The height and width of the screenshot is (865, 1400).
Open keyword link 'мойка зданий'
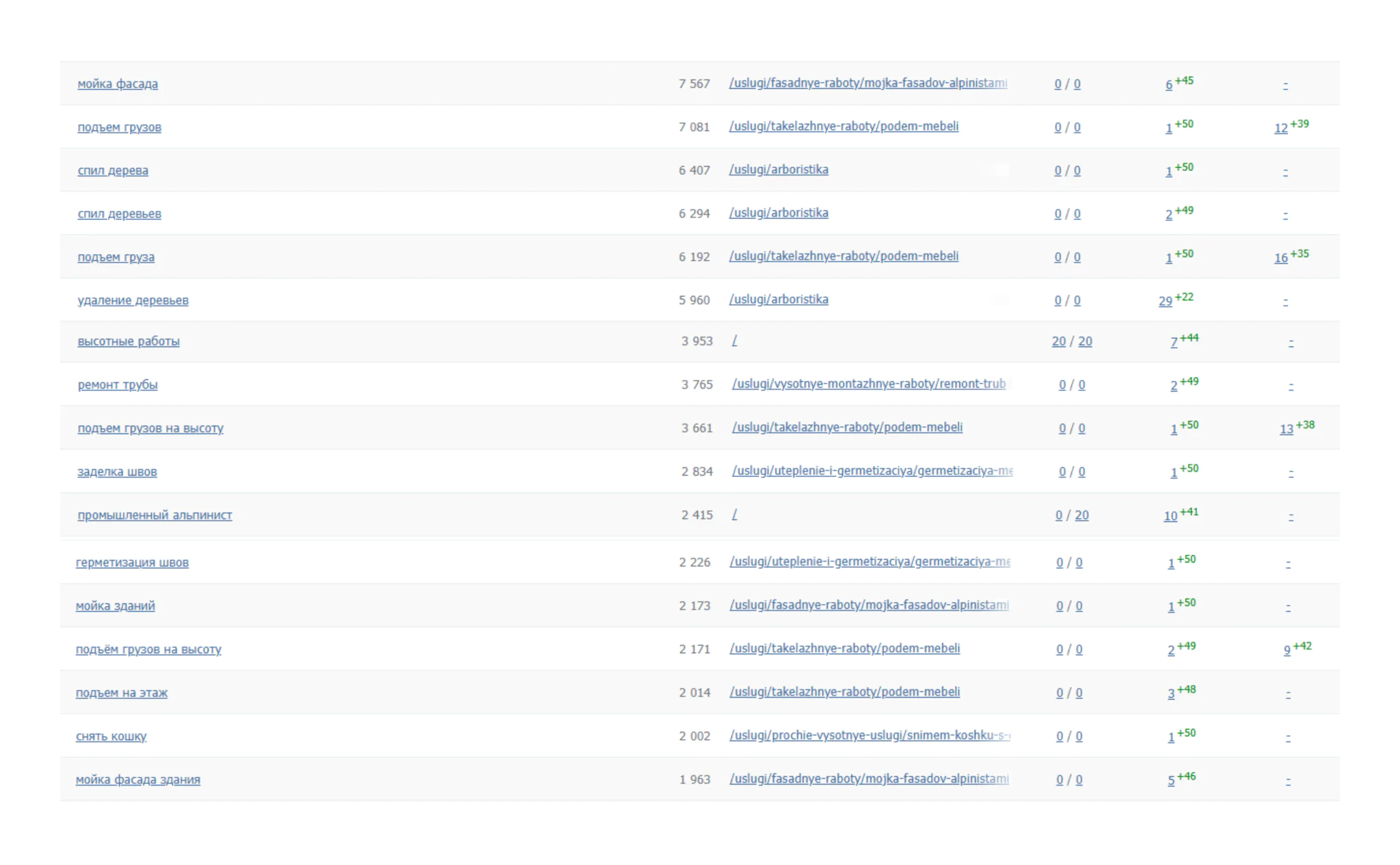(x=115, y=606)
